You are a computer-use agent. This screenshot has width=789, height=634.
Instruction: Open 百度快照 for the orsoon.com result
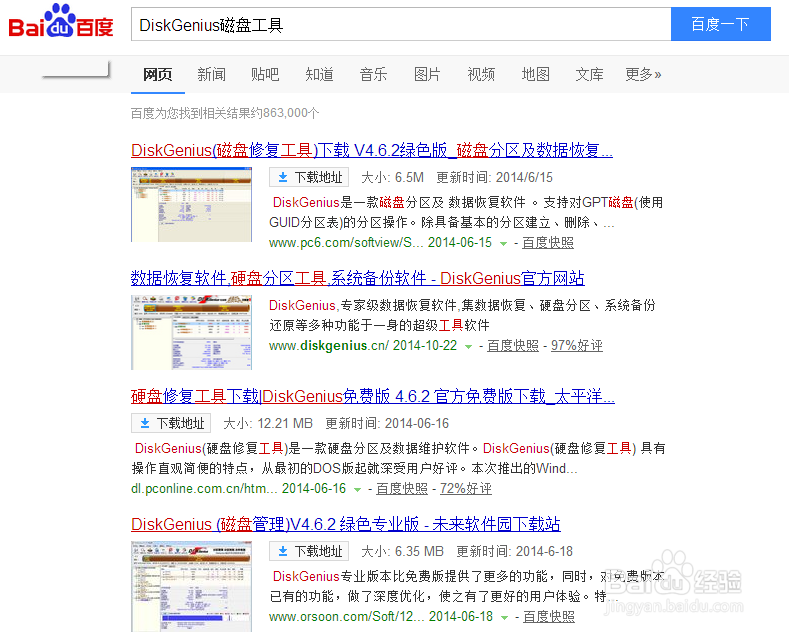[549, 617]
